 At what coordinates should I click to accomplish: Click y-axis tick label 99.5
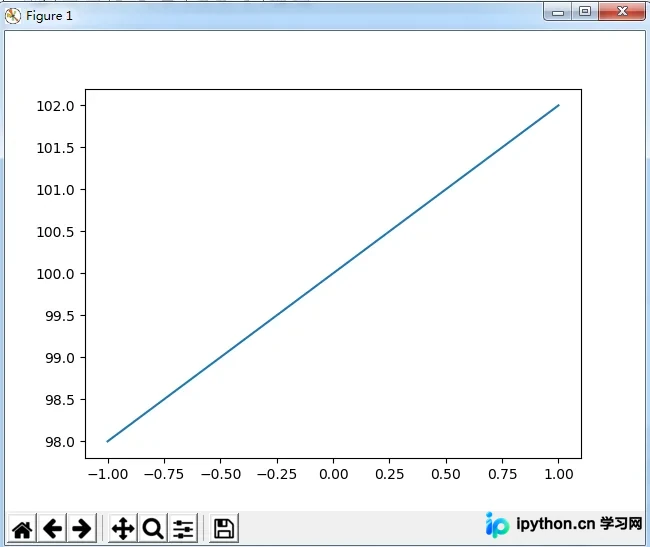click(60, 316)
